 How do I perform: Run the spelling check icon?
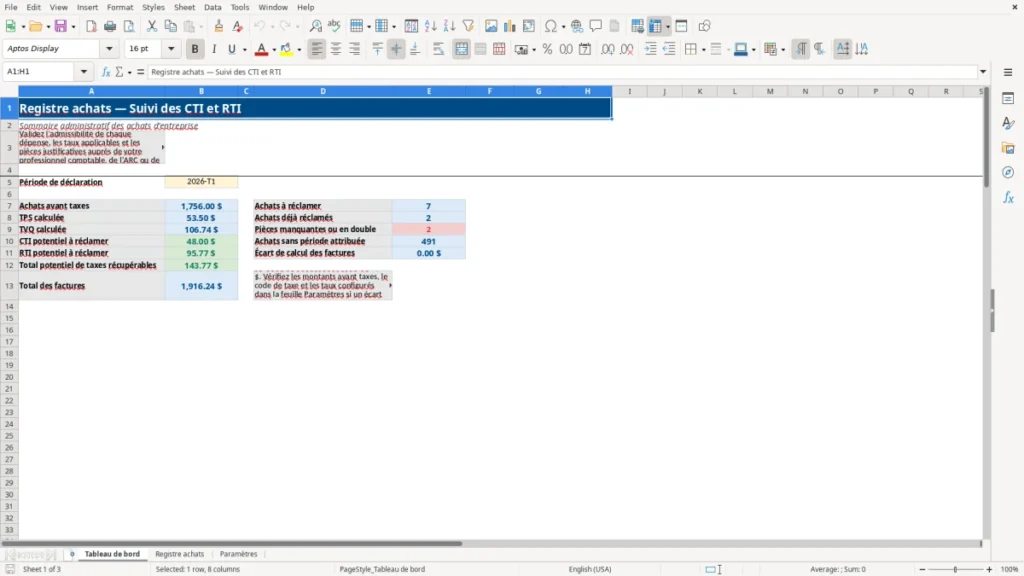[x=334, y=26]
